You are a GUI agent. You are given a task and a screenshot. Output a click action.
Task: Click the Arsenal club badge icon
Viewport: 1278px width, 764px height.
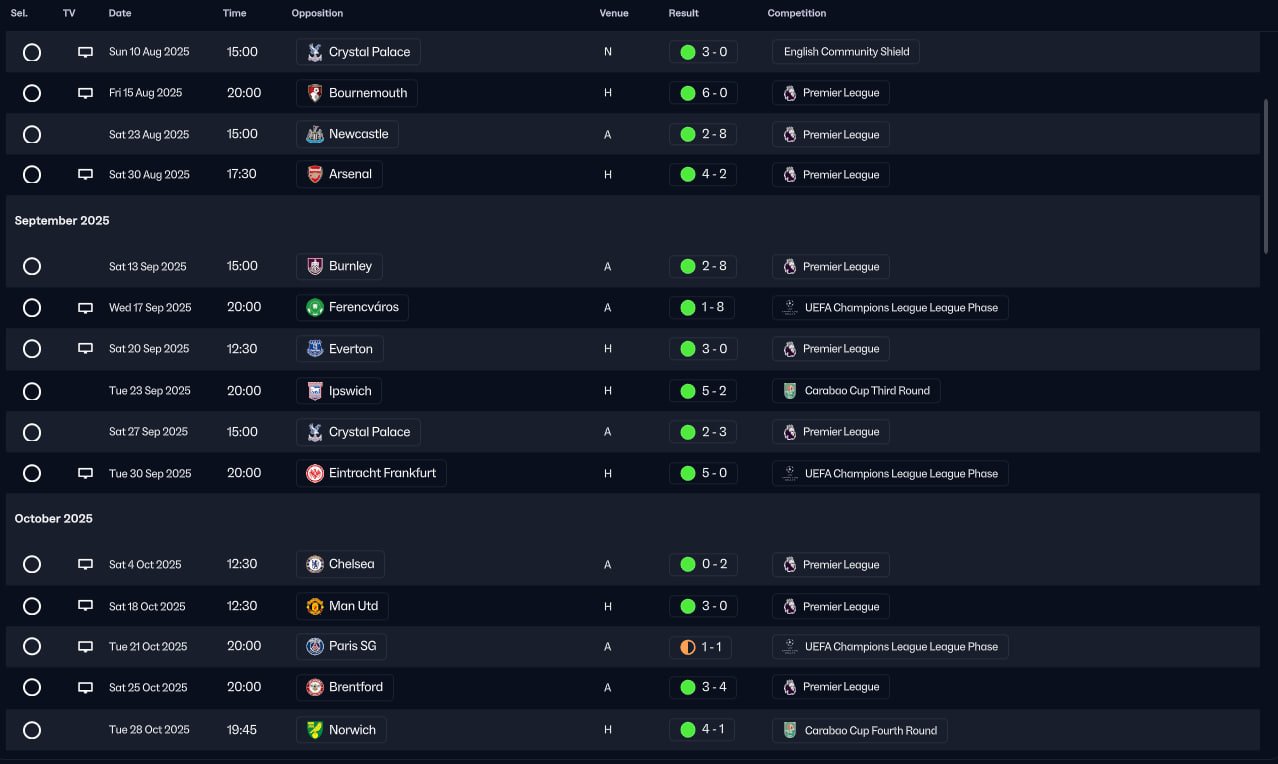click(315, 174)
